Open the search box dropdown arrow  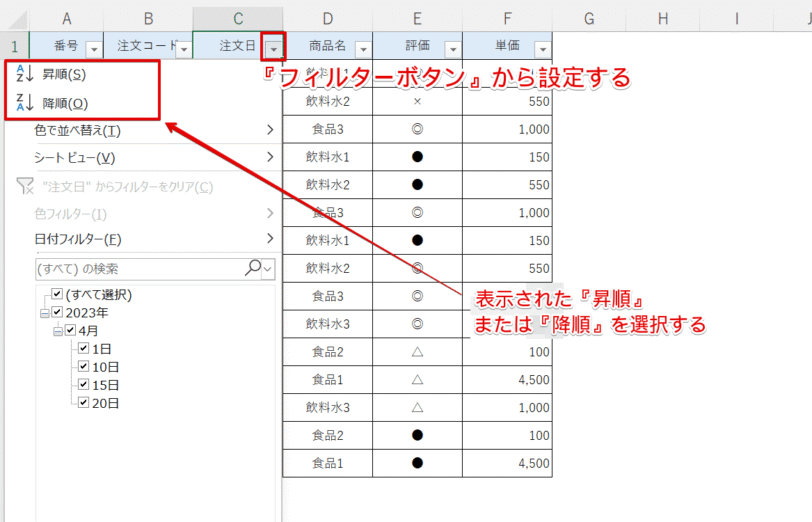point(268,269)
